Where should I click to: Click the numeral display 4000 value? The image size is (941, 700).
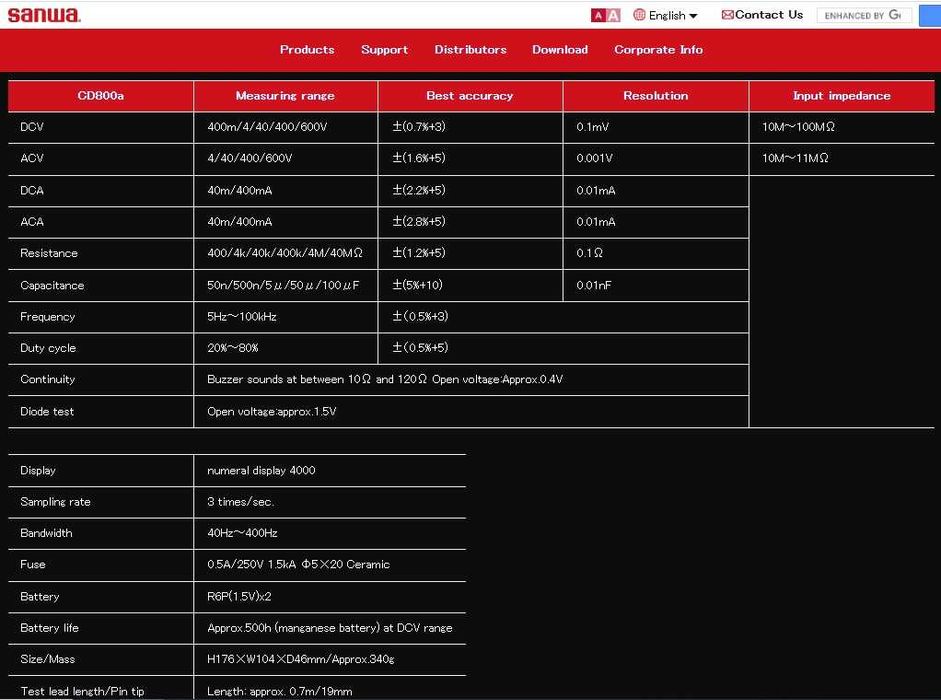(261, 471)
